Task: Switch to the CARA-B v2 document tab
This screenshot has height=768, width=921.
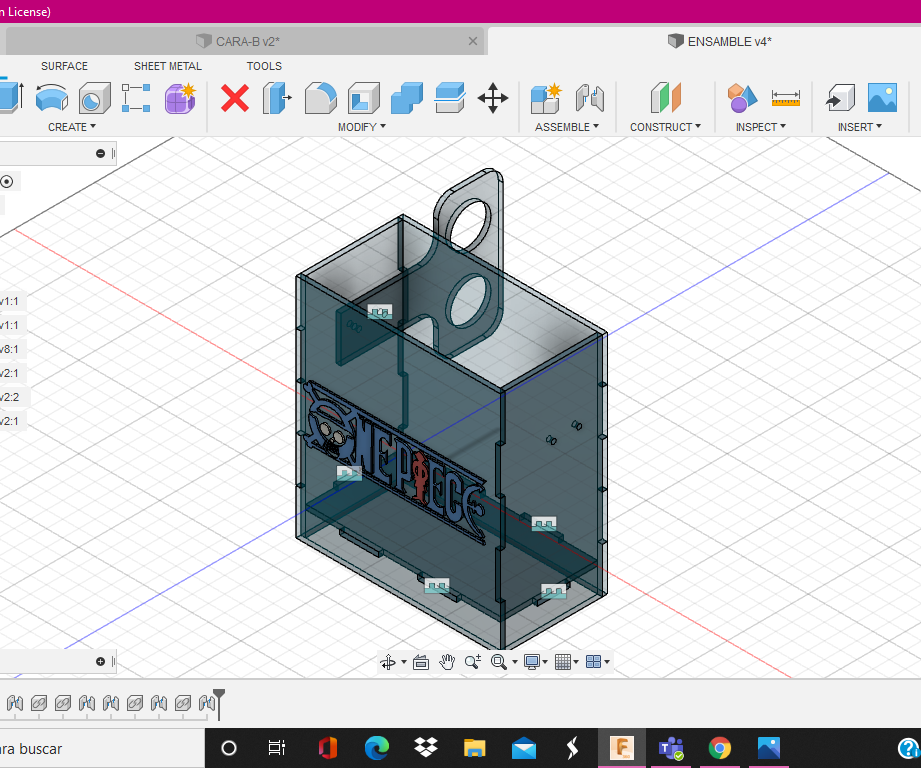Action: pyautogui.click(x=247, y=41)
